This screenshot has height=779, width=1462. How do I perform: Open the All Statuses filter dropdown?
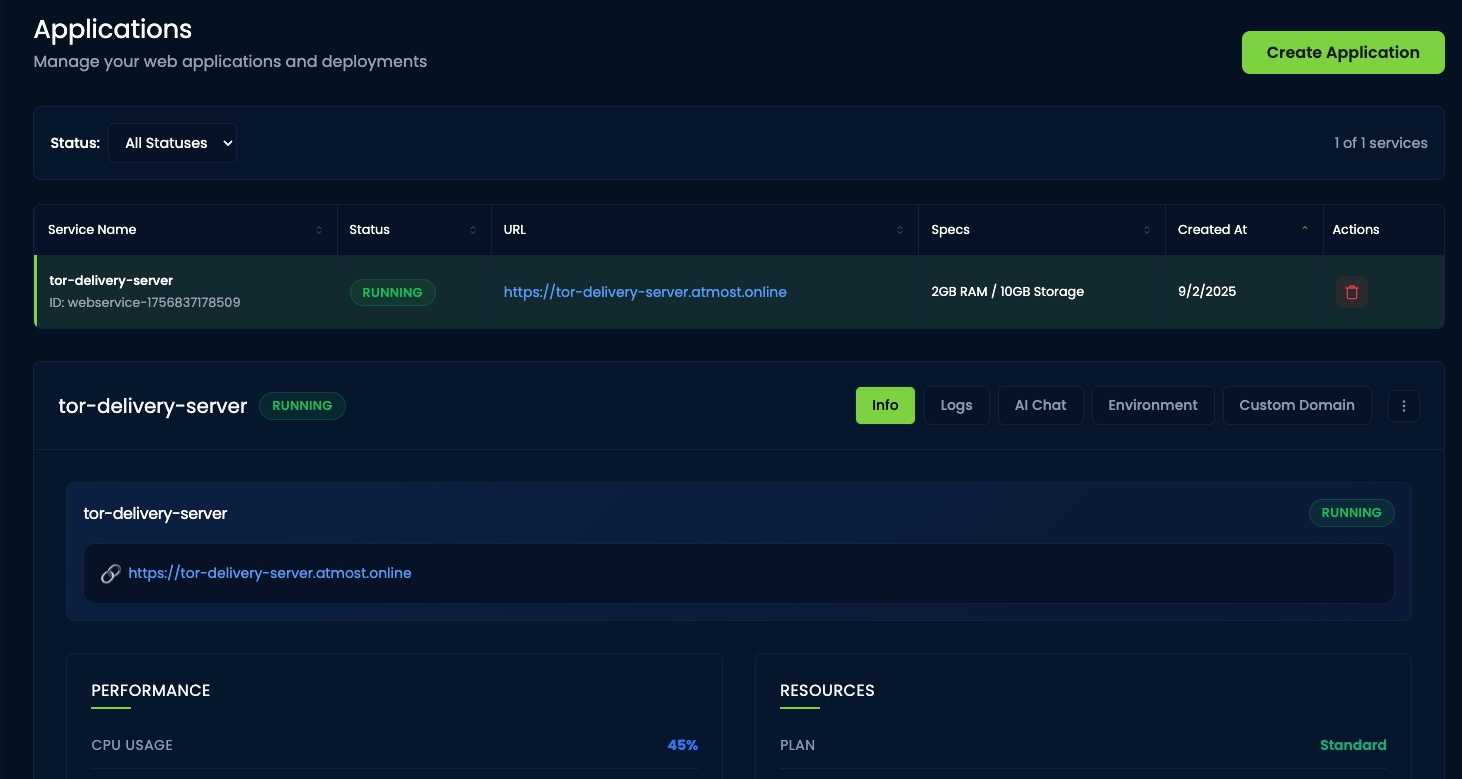[x=172, y=143]
